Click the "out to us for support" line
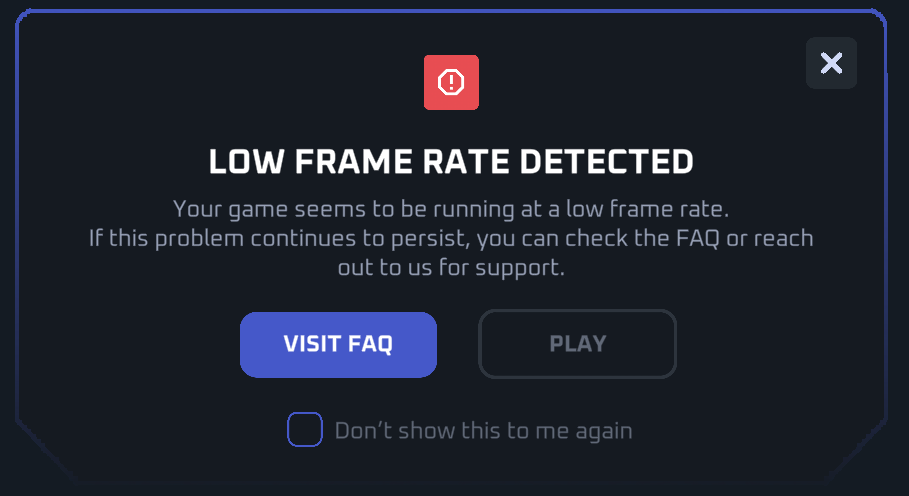Image resolution: width=909 pixels, height=496 pixels. 451,269
